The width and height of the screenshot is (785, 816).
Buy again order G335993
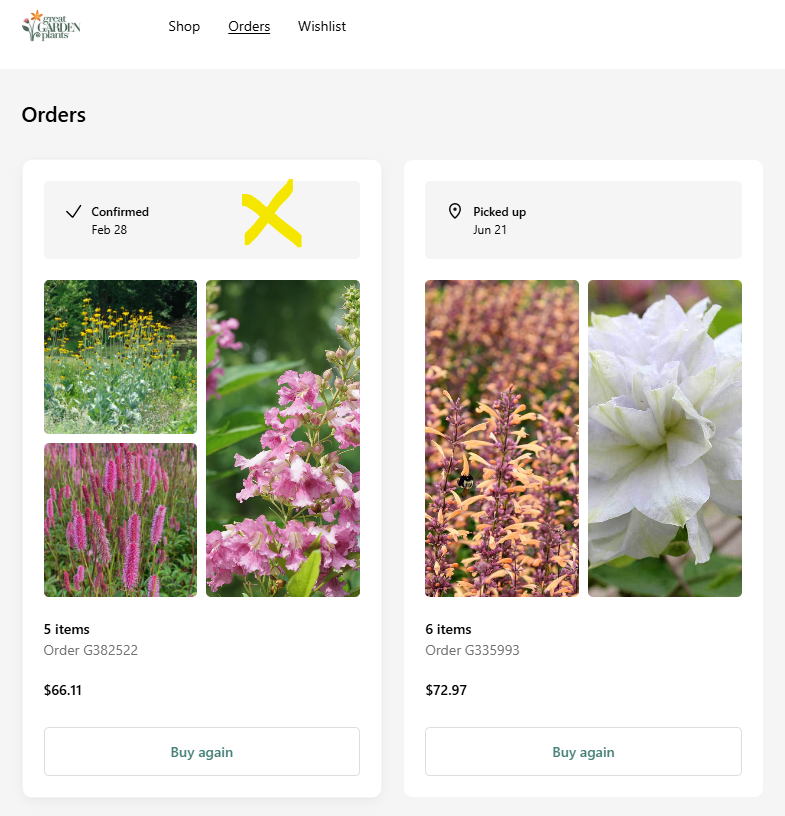coord(584,751)
